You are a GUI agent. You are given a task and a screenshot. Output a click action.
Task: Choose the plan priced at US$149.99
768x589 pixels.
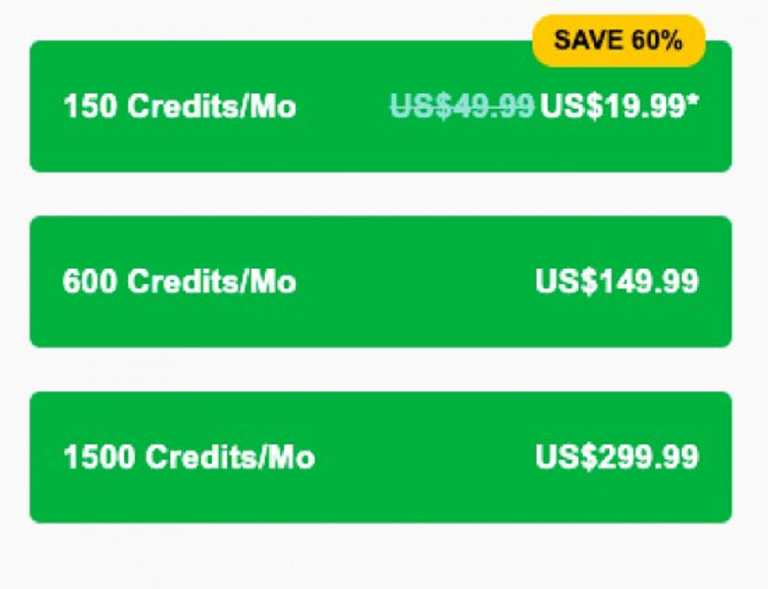pyautogui.click(x=380, y=282)
